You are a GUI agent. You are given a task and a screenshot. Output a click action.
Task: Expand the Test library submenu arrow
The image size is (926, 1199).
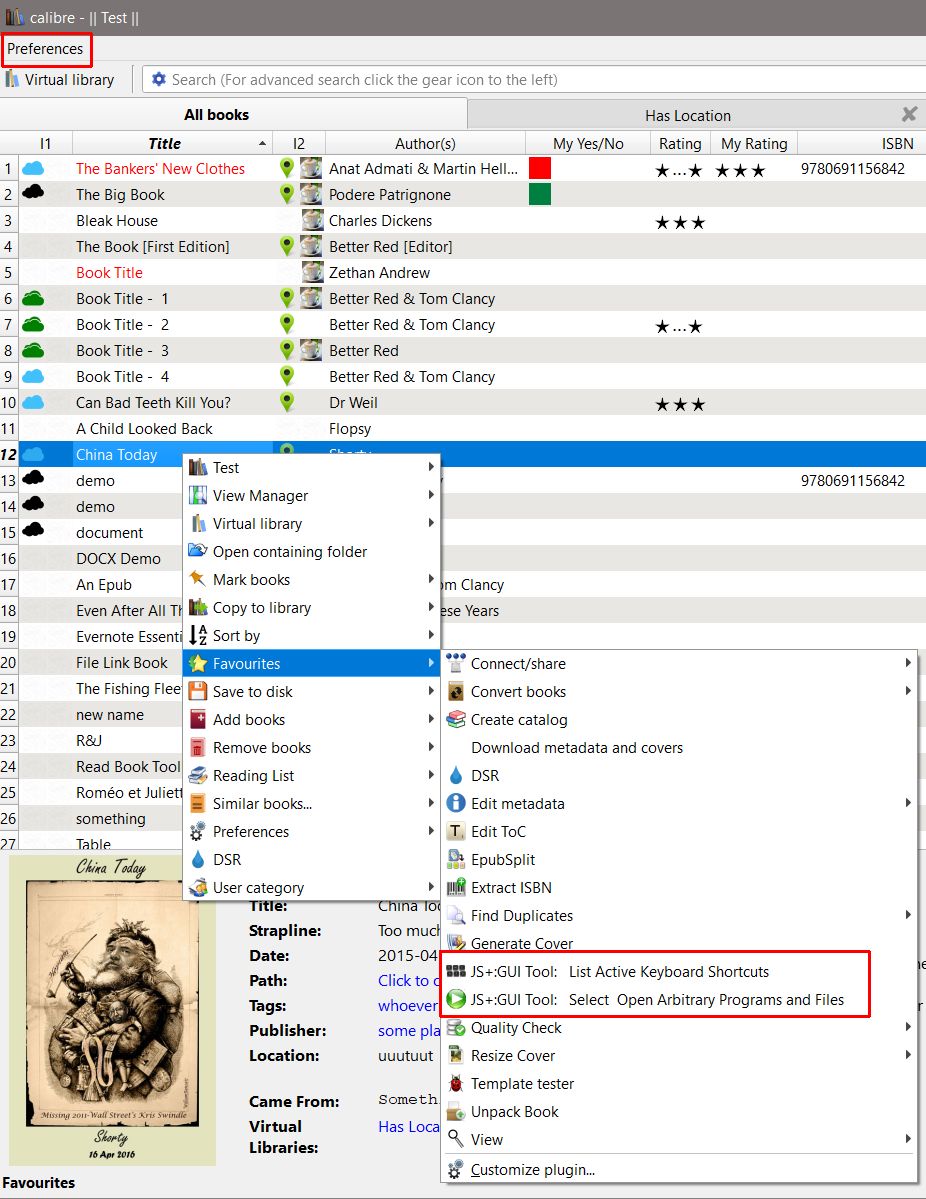coord(431,467)
